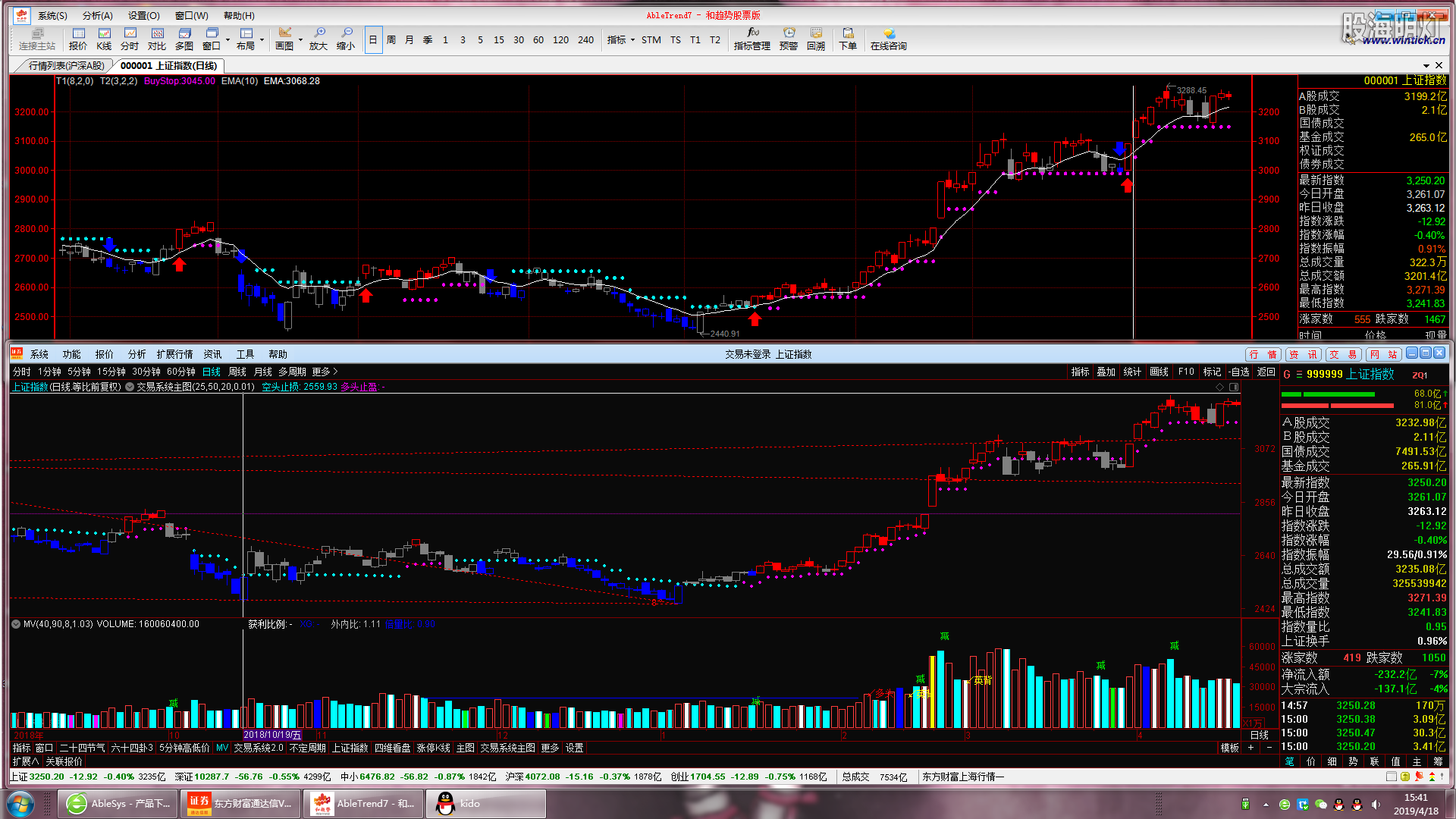Expand the 布局 layout dropdown arrow
1456x819 pixels.
coord(262,40)
